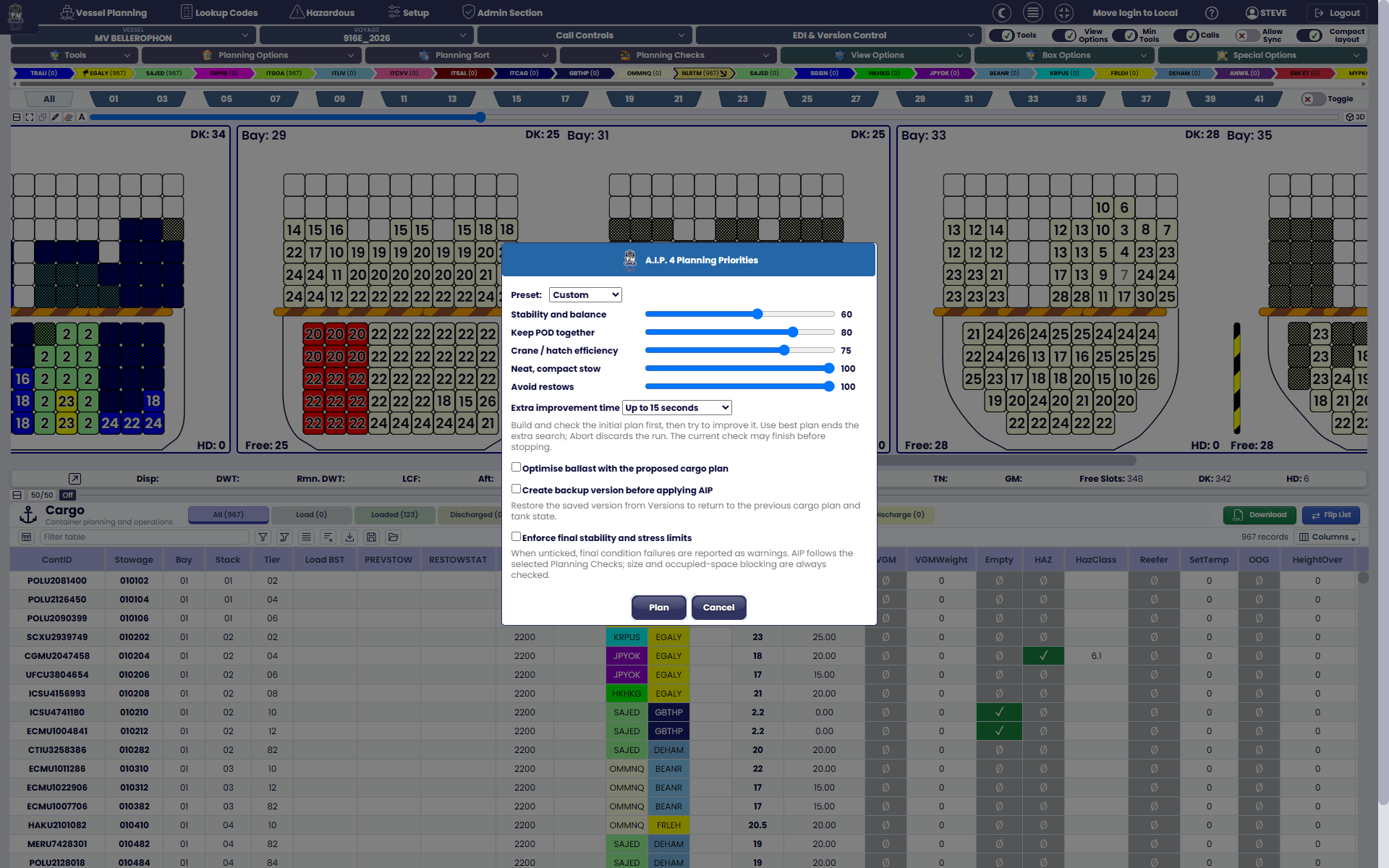Open the Vessel Planning menu
The width and height of the screenshot is (1389, 868).
coord(103,13)
